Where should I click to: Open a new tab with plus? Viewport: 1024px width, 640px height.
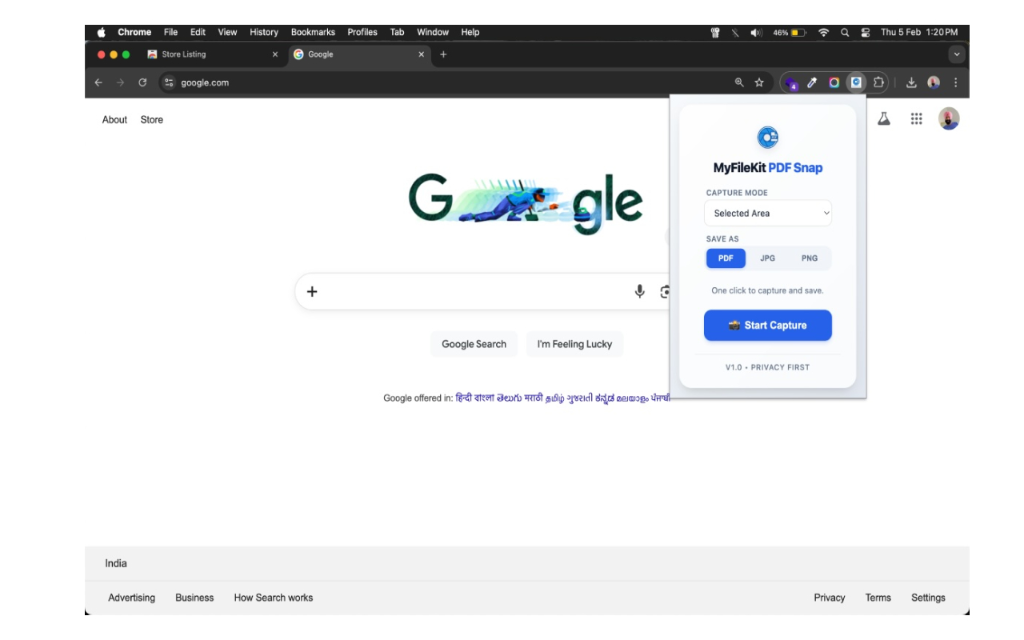443,54
